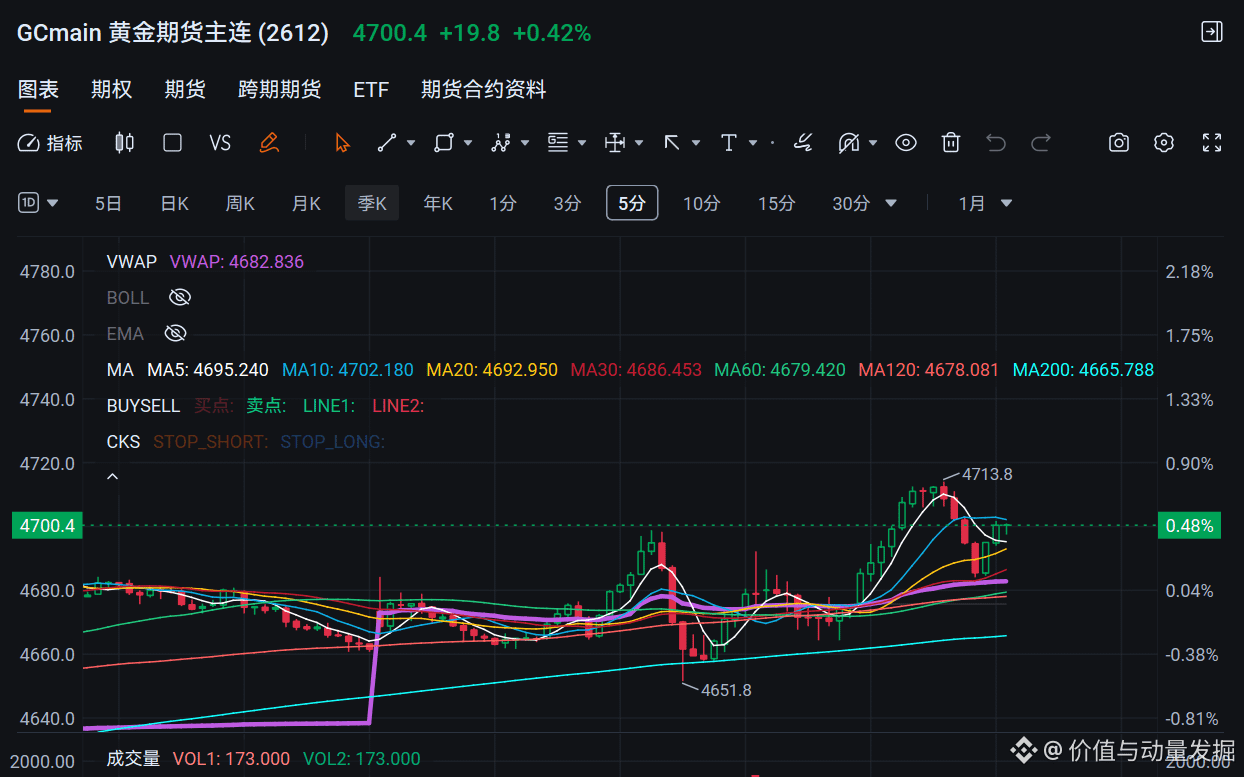Image resolution: width=1244 pixels, height=777 pixels.
Task: Click the 4700.4 price label on axis
Action: [x=47, y=525]
